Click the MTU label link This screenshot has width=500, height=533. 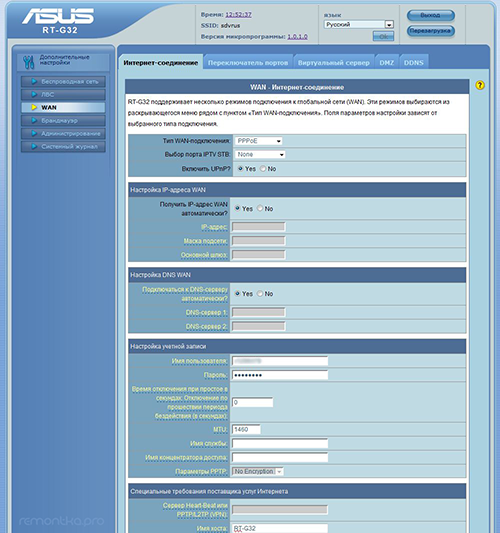coord(220,430)
